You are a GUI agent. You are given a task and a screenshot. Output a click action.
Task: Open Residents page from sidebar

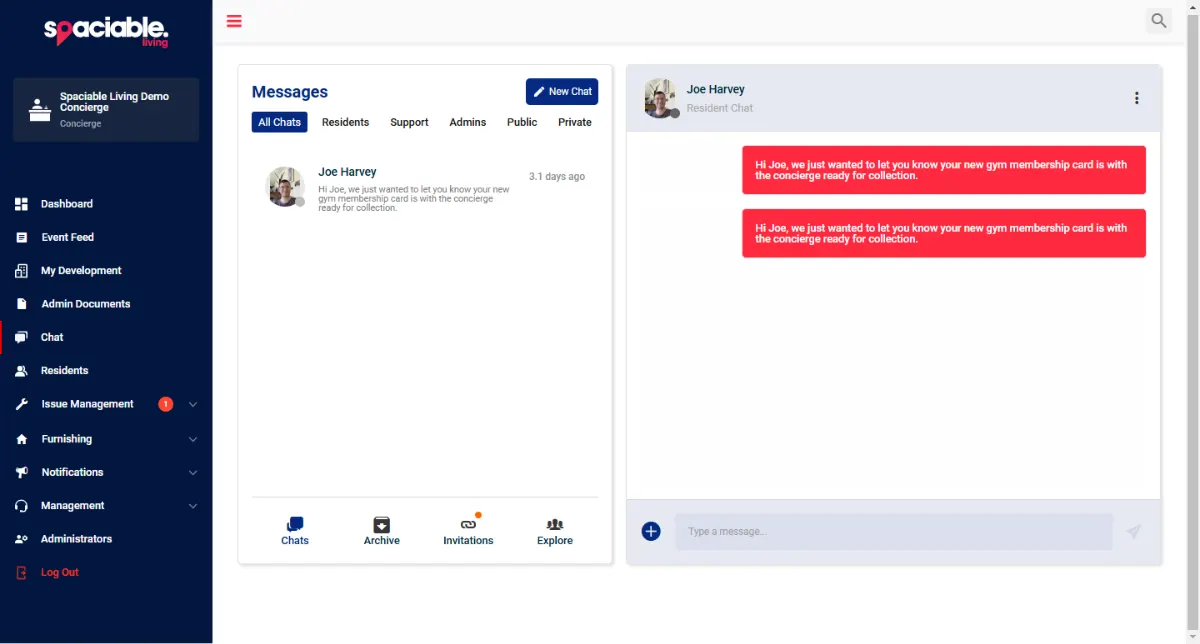(64, 371)
